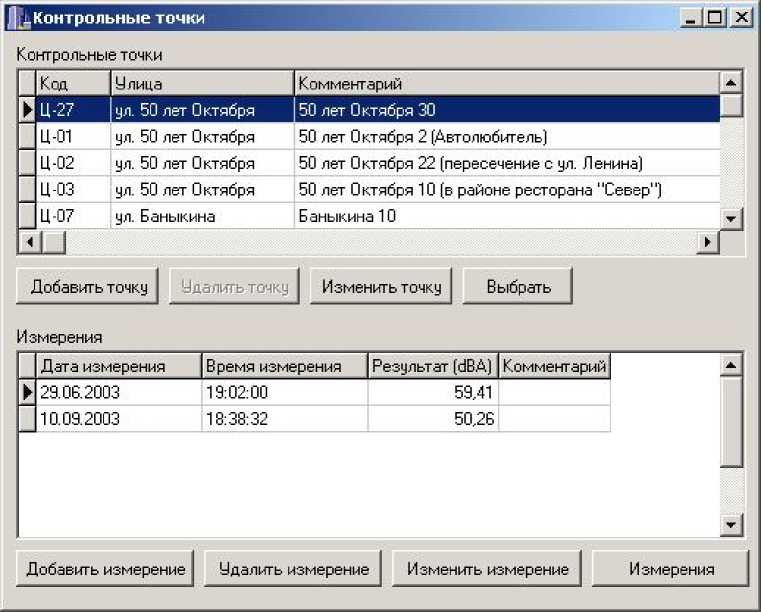Click empty comment cell of 29.06.2003 row
Viewport: 761px width, 612px height.
554,392
